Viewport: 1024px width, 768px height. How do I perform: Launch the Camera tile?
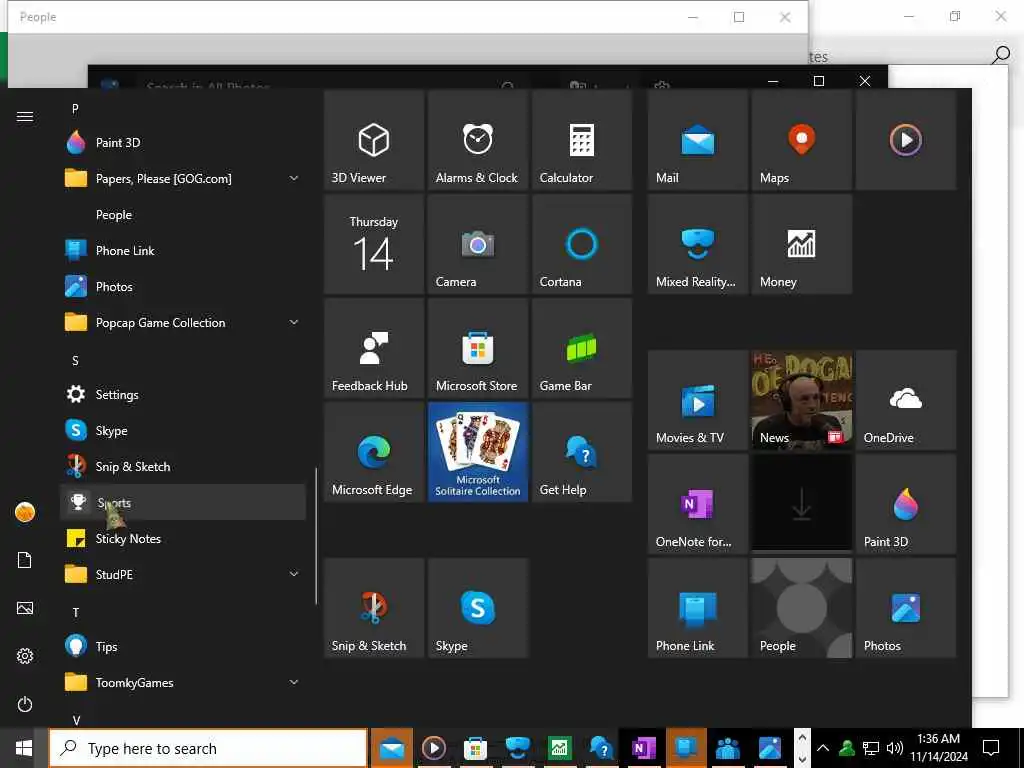click(477, 244)
